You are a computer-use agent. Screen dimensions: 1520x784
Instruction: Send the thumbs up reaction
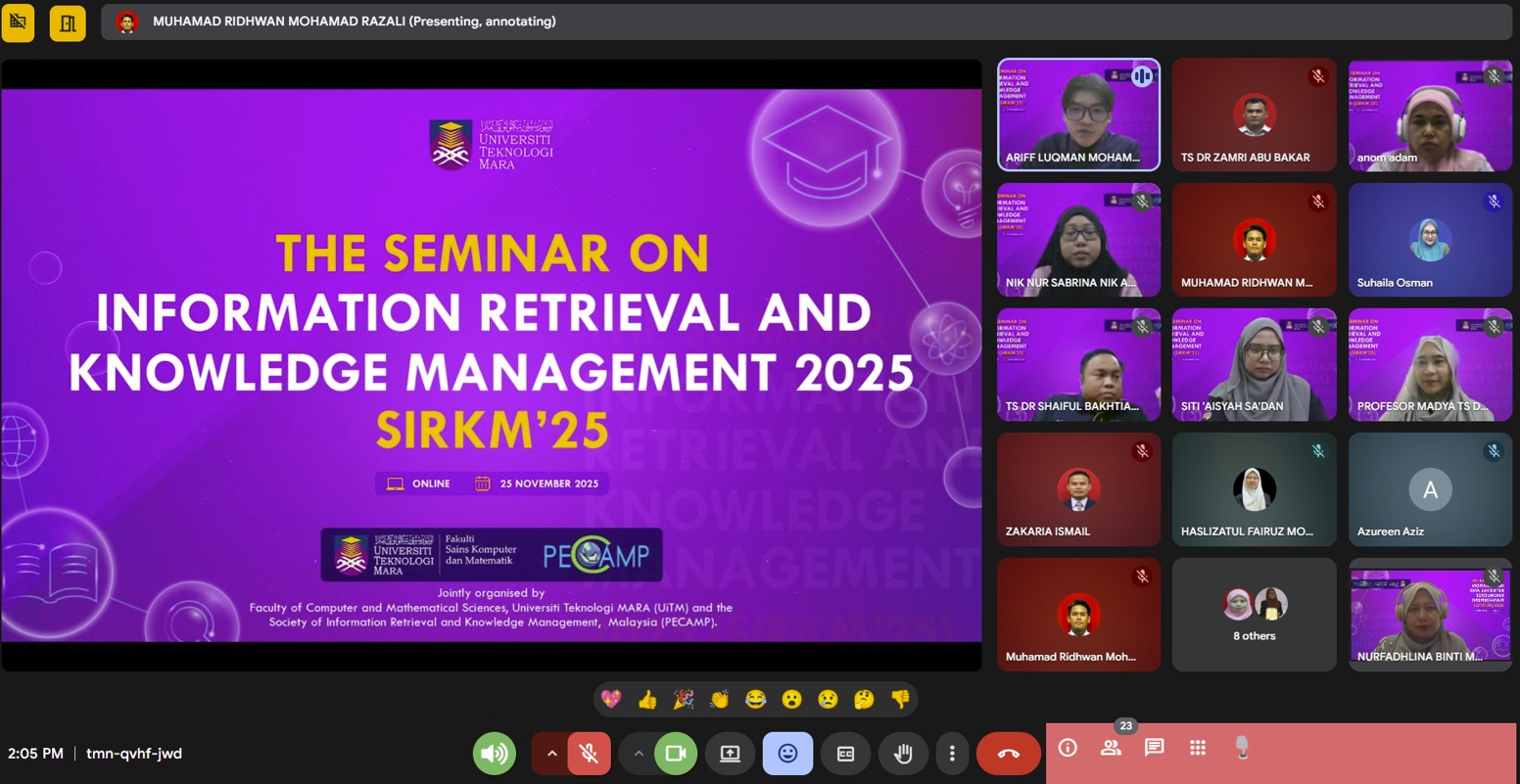[x=647, y=699]
